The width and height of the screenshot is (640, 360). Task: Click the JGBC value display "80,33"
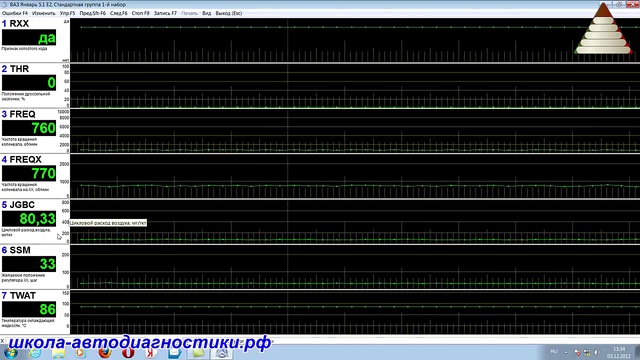29,219
